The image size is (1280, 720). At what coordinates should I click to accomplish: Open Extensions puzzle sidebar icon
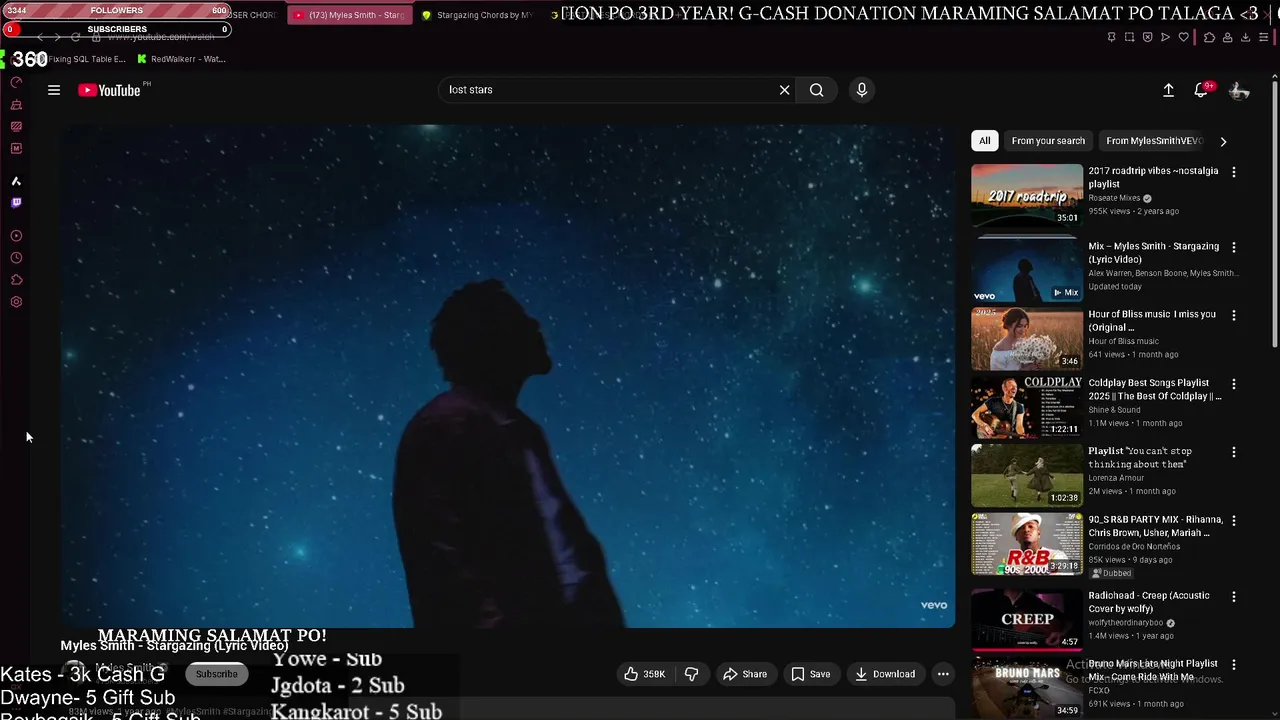point(16,280)
